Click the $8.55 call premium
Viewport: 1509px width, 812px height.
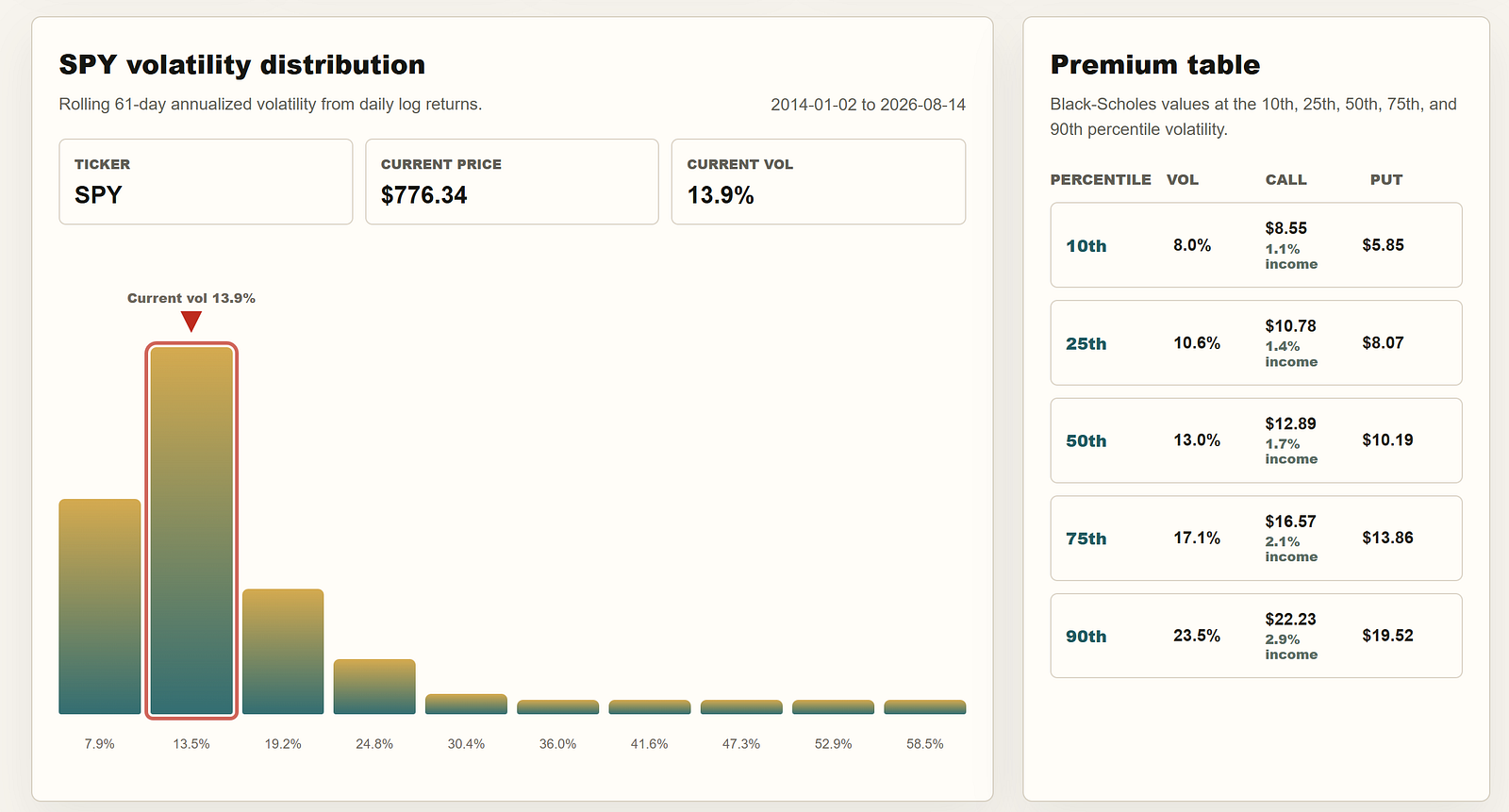[1286, 228]
